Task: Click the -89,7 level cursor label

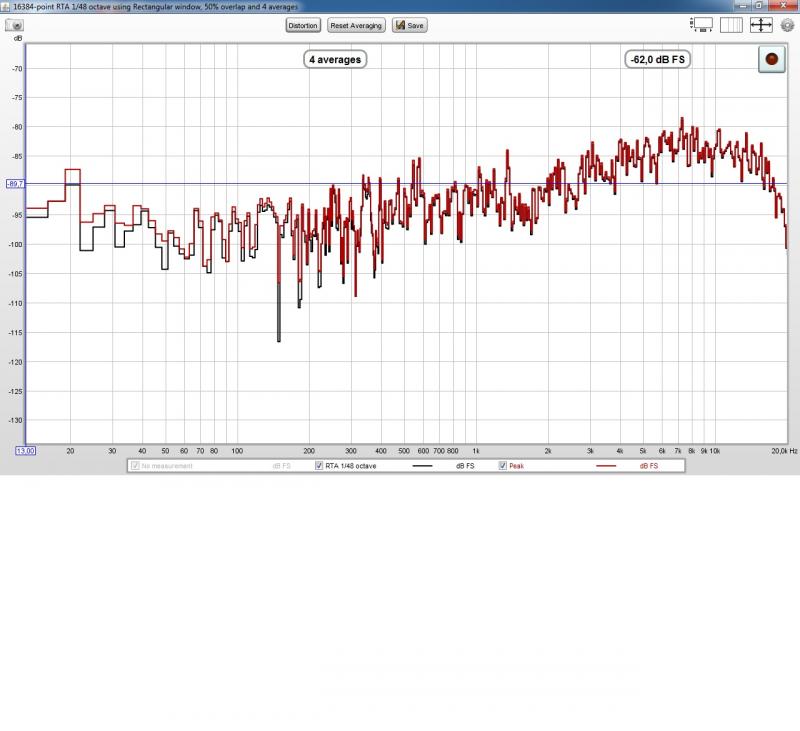Action: [x=15, y=184]
